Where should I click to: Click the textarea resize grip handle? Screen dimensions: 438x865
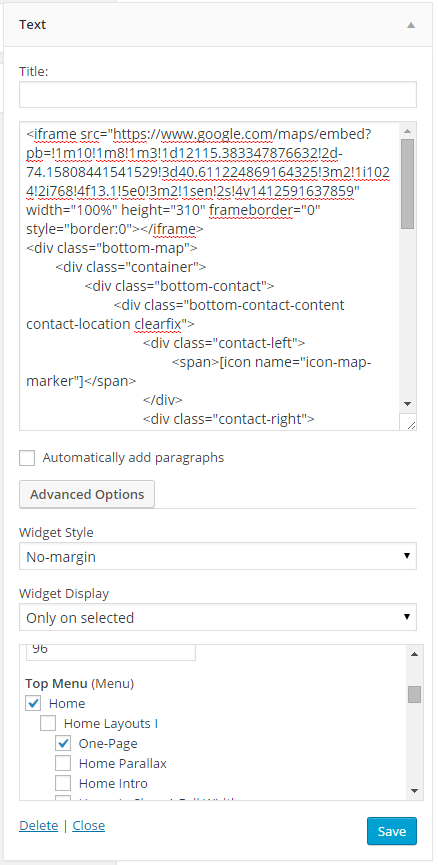pos(409,423)
